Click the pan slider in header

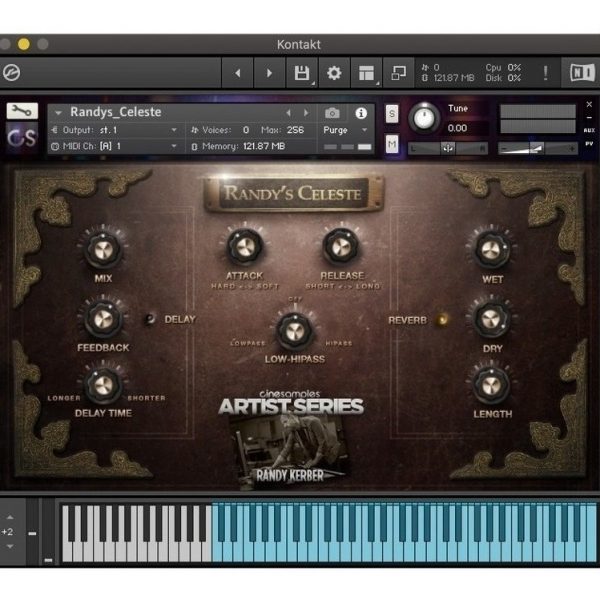coord(448,148)
